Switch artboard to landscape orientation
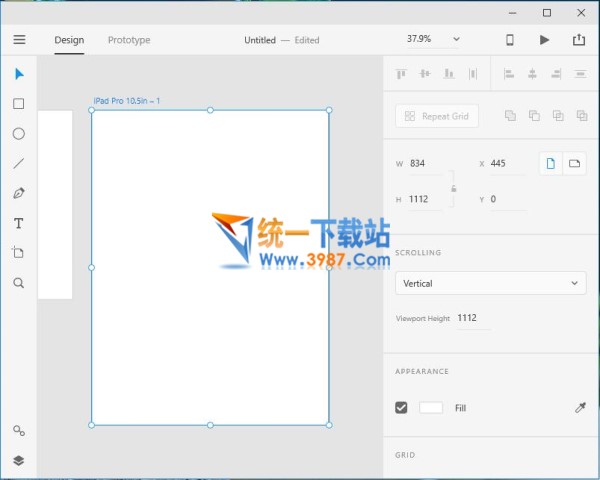 click(574, 164)
